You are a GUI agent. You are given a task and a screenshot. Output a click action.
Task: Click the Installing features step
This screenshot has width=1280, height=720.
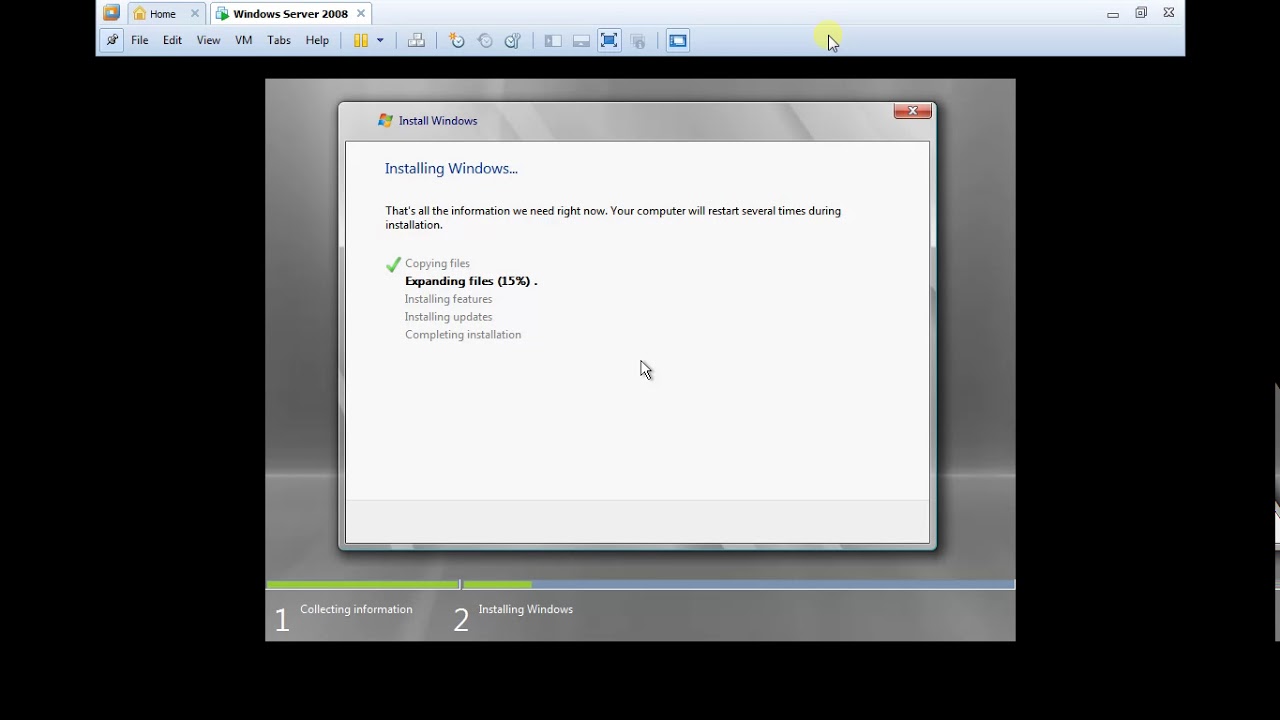pos(448,299)
